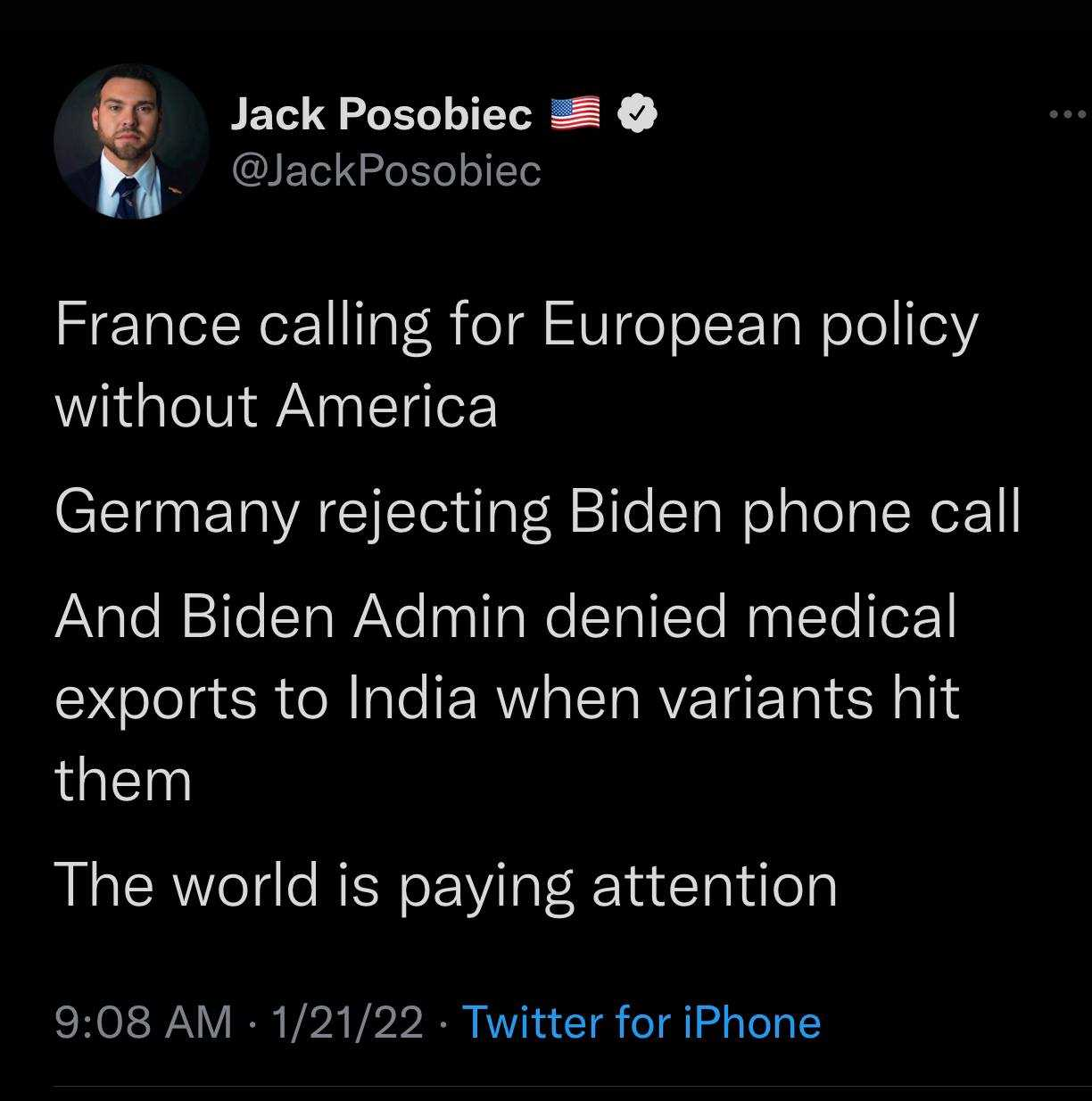Click the word 'France' in the tweet
Image resolution: width=1092 pixels, height=1101 pixels.
147,325
